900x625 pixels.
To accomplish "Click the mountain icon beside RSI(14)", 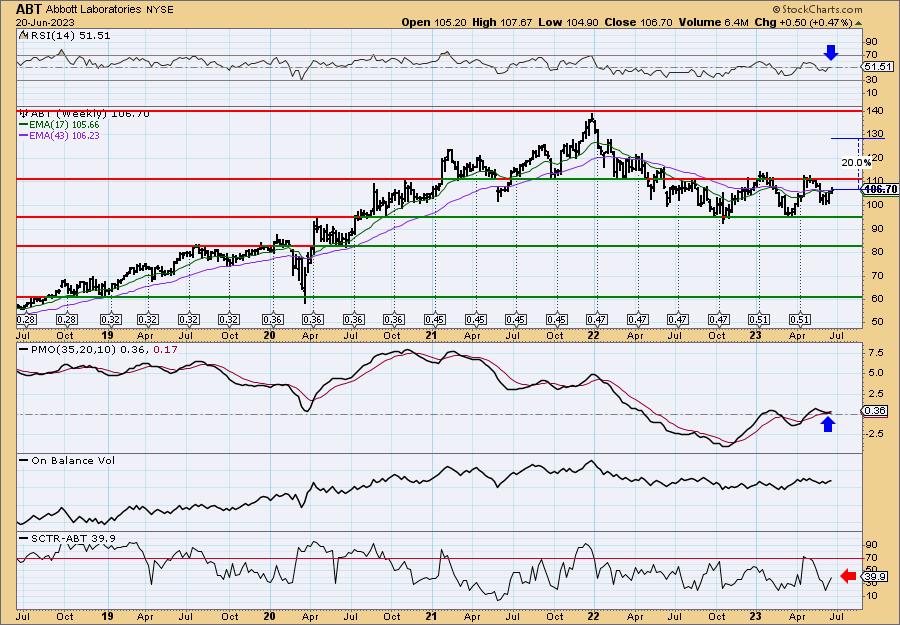I will [x=23, y=35].
